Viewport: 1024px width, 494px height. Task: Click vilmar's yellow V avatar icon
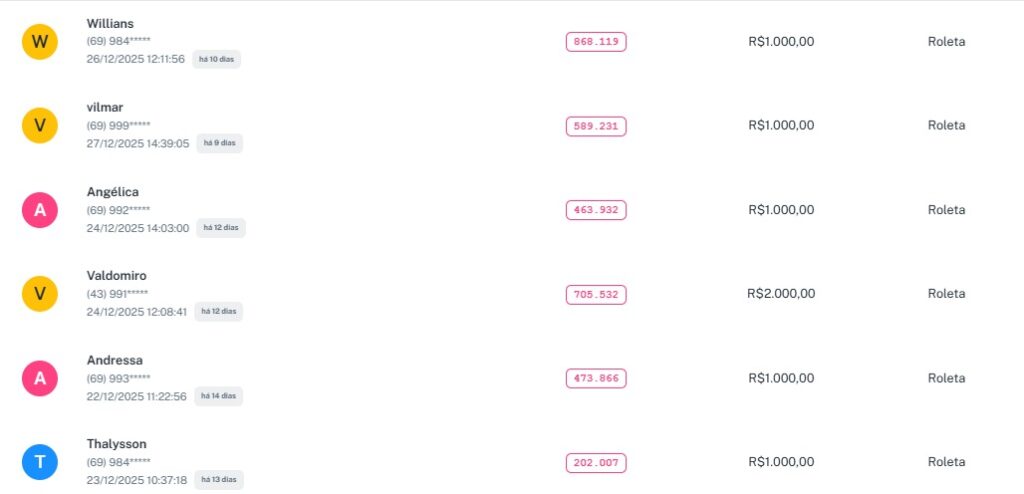tap(40, 126)
